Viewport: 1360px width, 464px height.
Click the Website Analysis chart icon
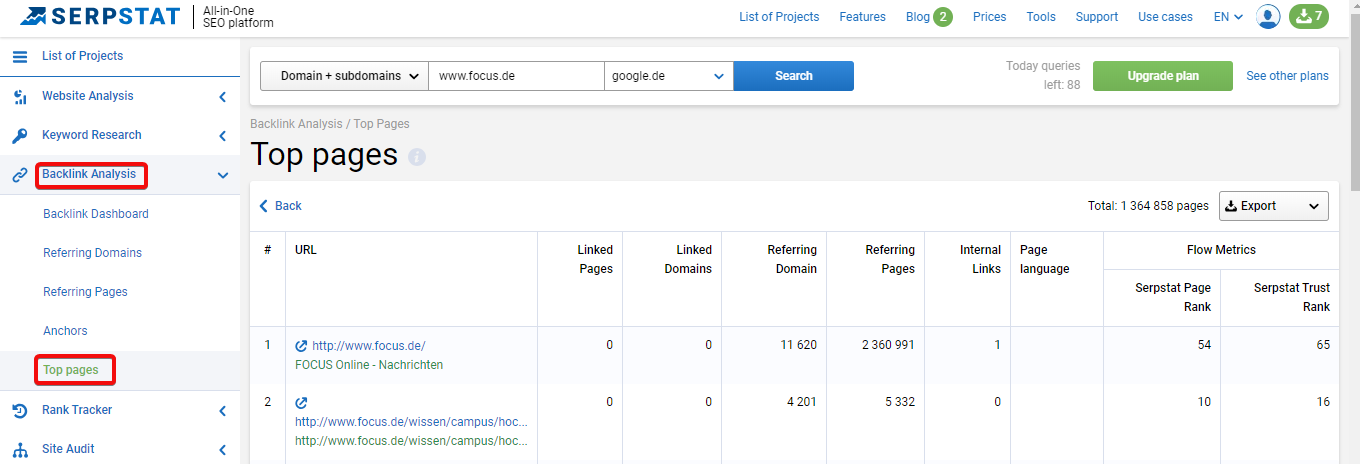[20, 96]
